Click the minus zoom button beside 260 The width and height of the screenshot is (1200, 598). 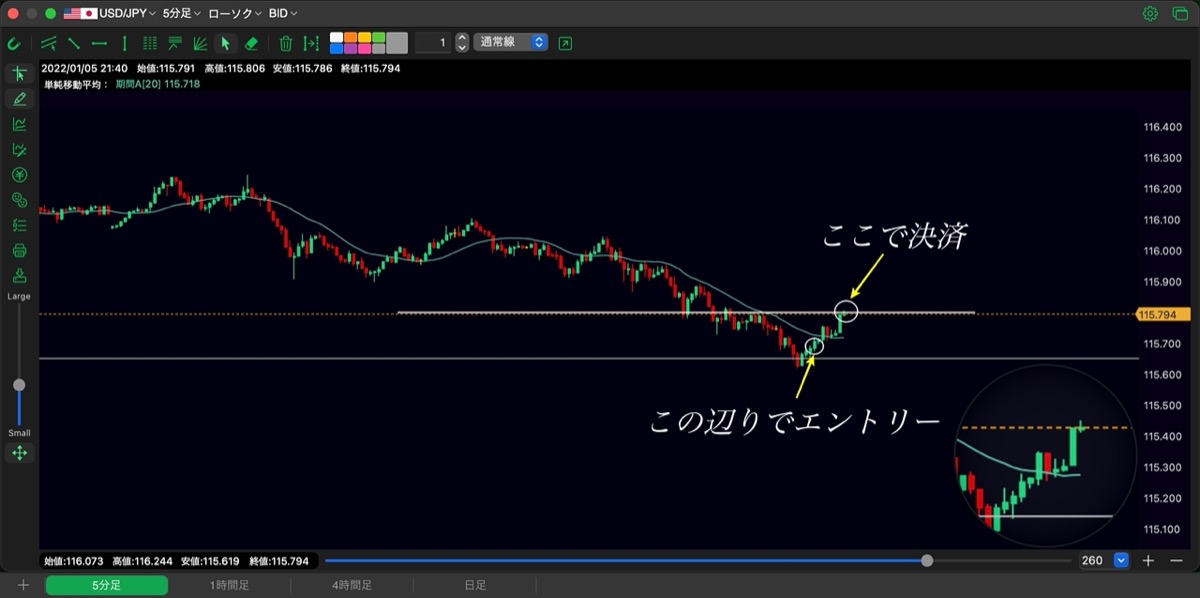1176,561
